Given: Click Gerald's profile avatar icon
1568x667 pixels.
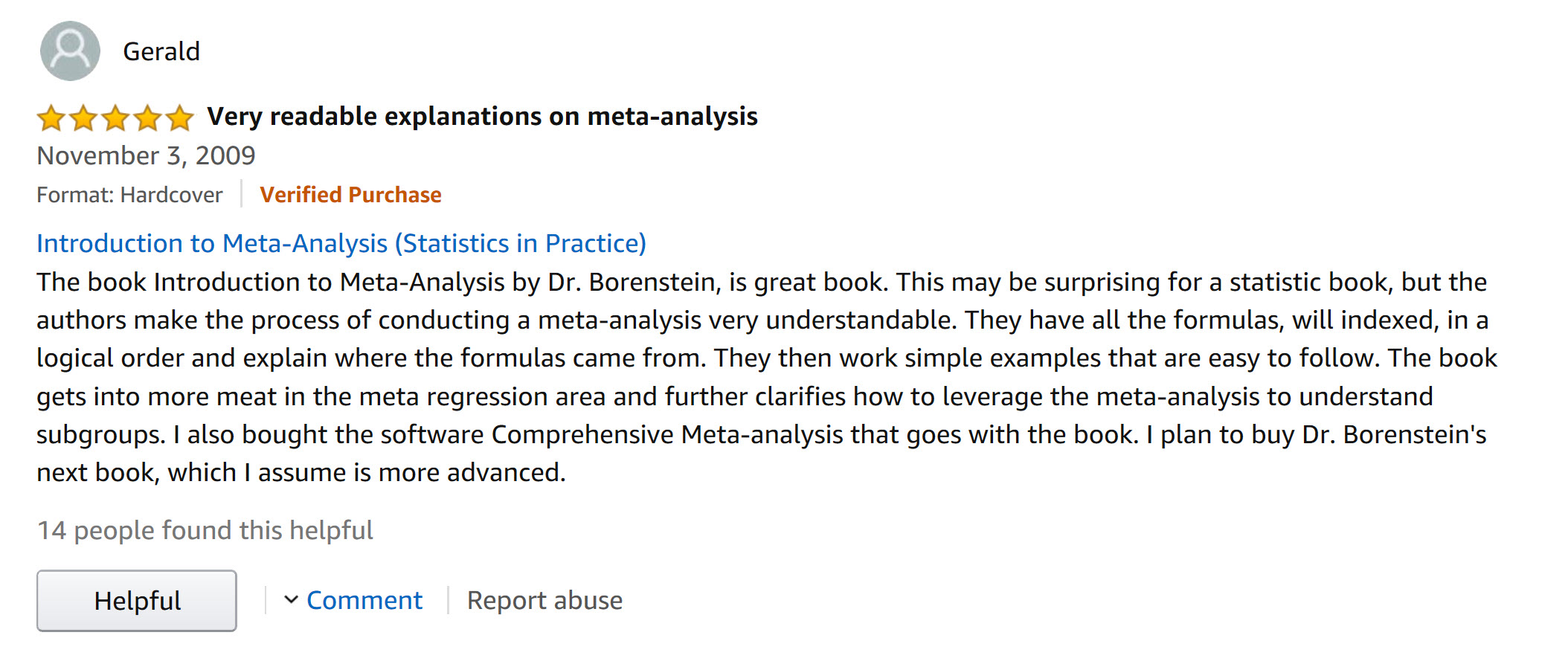Looking at the screenshot, I should click(x=70, y=51).
